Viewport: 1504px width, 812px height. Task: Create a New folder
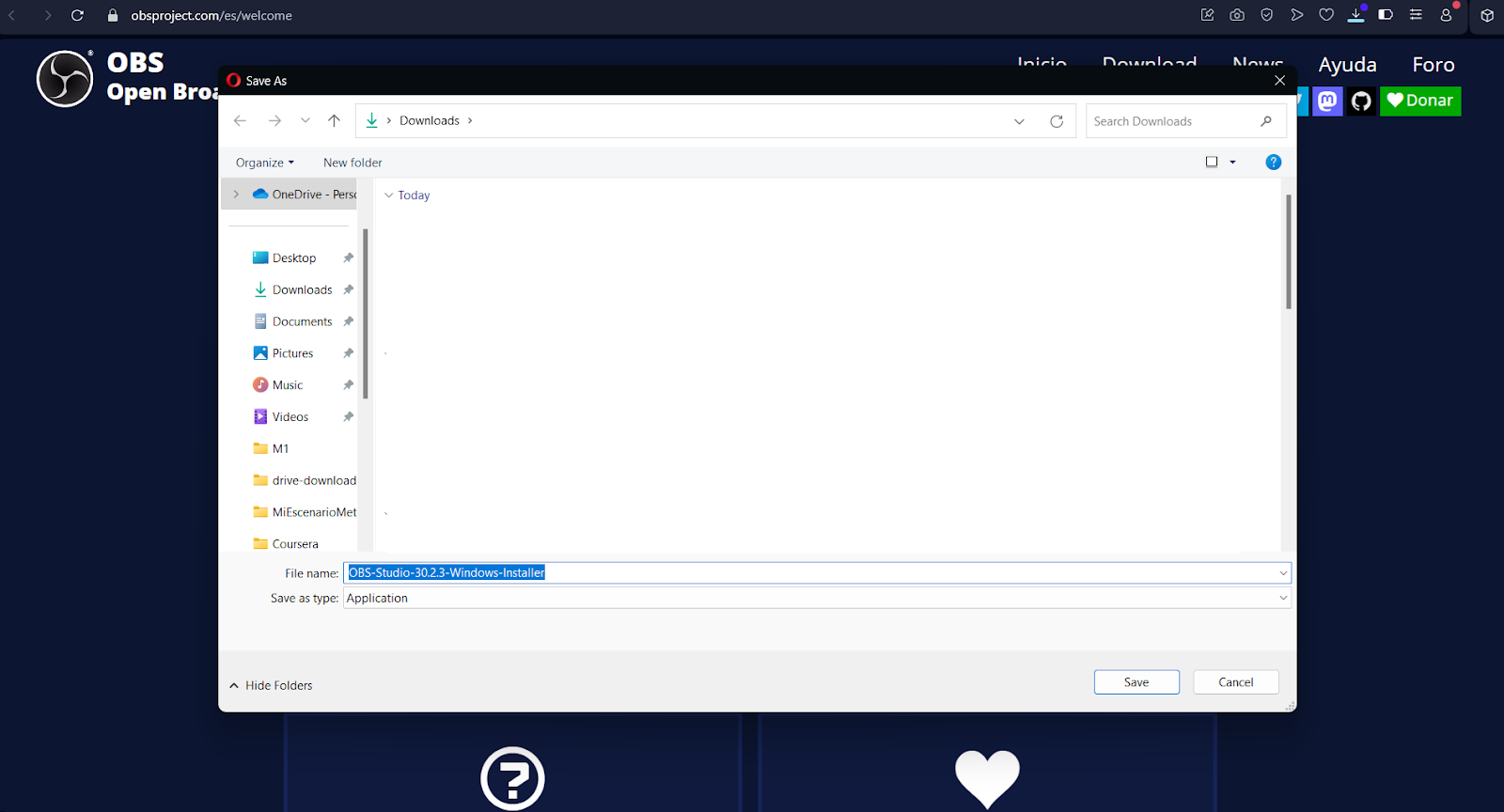(x=352, y=163)
